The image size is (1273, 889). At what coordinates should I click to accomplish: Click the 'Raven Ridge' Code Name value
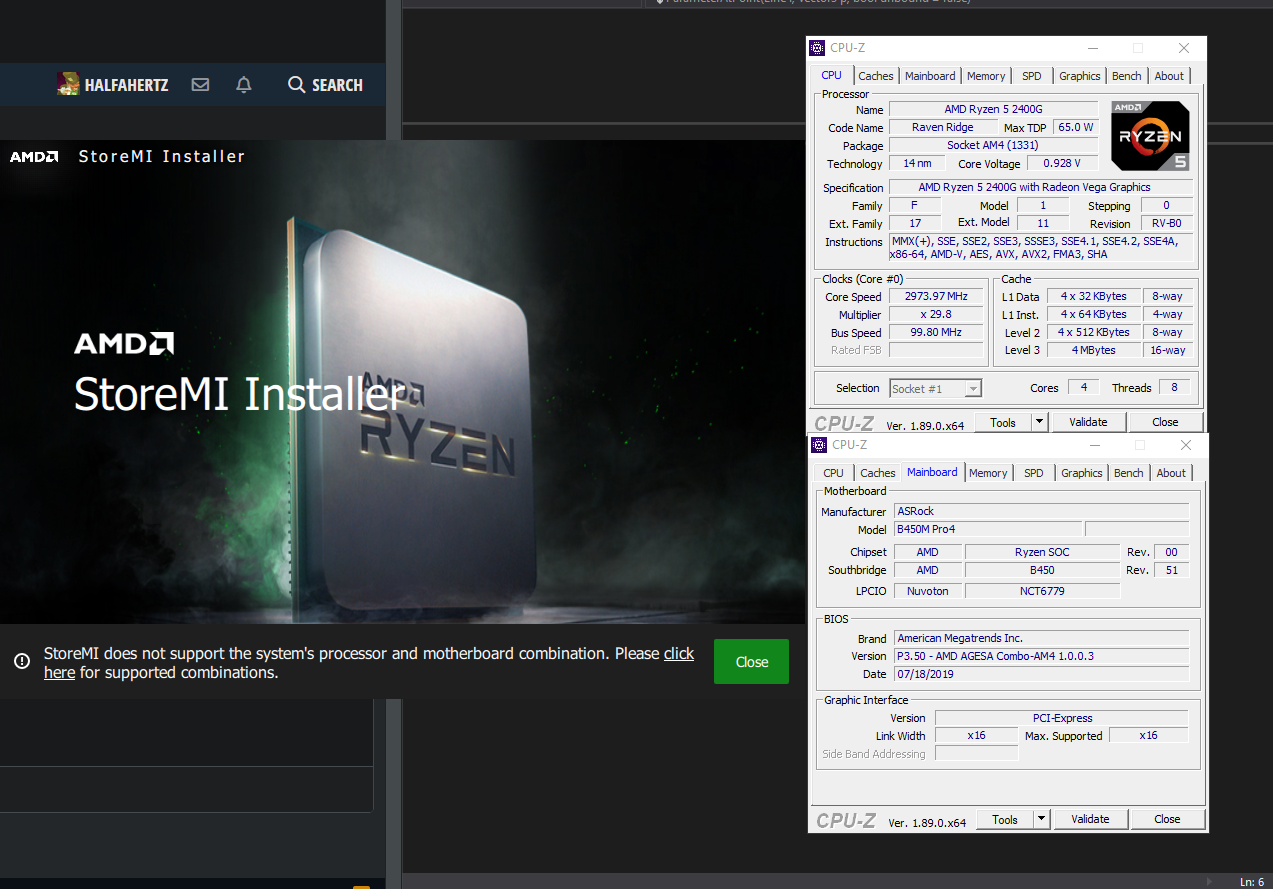tap(943, 127)
